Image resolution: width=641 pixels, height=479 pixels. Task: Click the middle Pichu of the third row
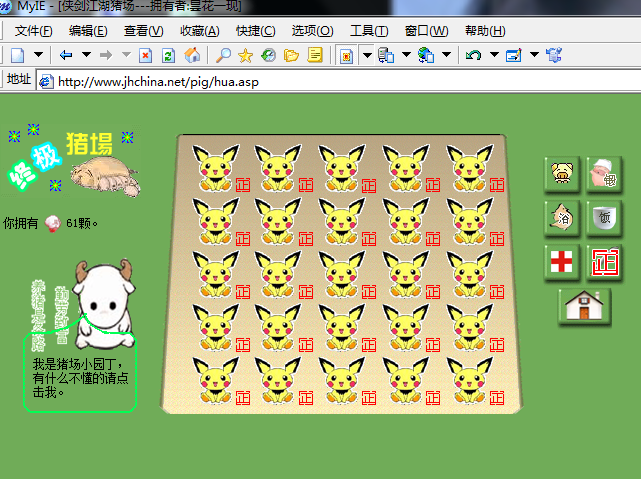pyautogui.click(x=343, y=274)
